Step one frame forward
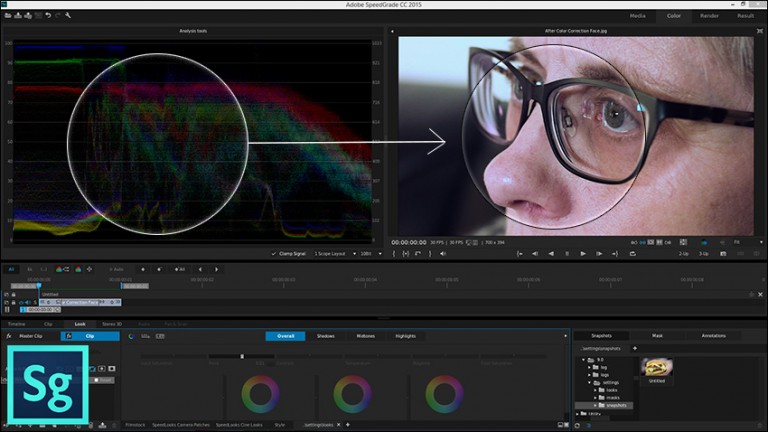Screen dimensions: 768x432 [599, 254]
